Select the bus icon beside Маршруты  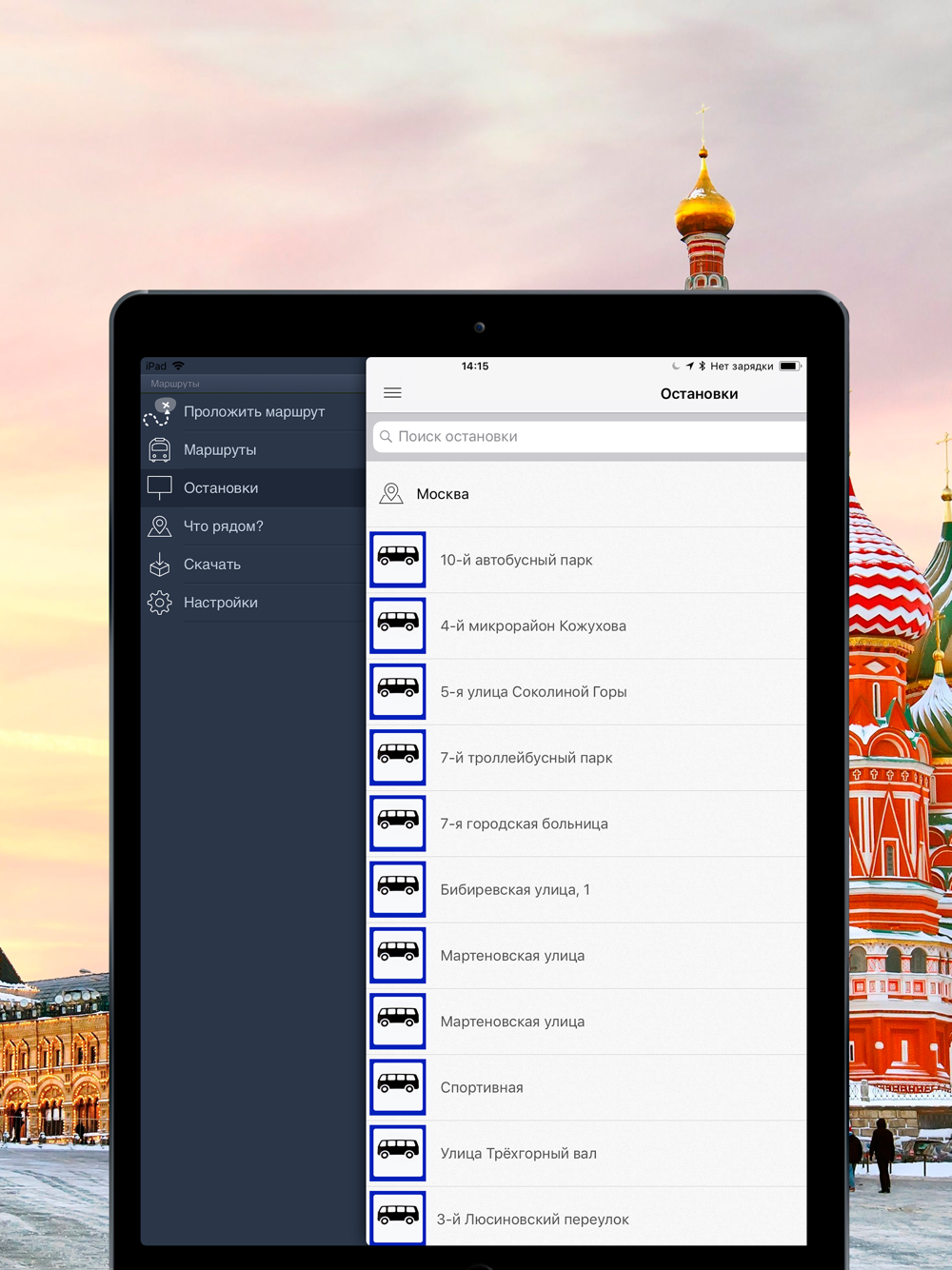160,450
